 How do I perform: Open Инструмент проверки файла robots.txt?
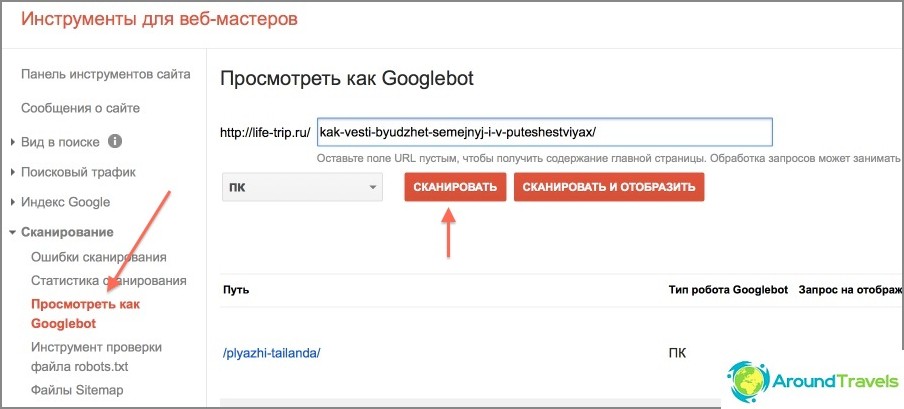(96, 357)
